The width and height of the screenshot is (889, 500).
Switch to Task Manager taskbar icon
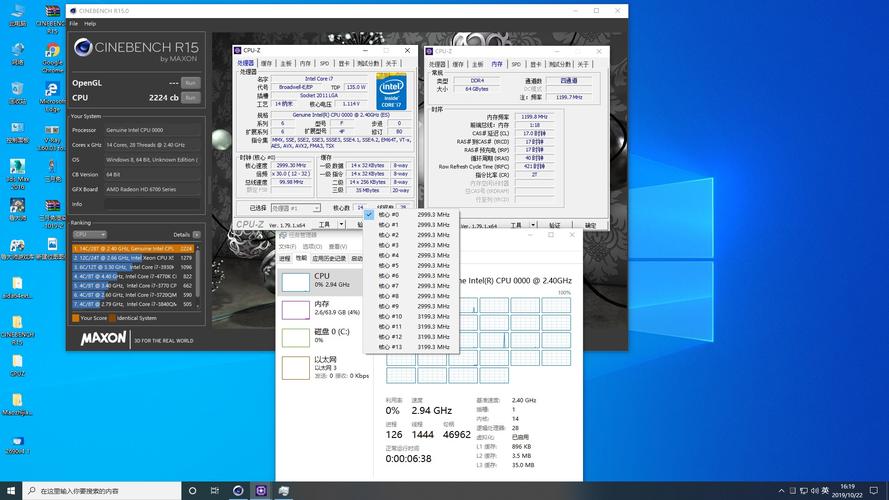(x=283, y=490)
